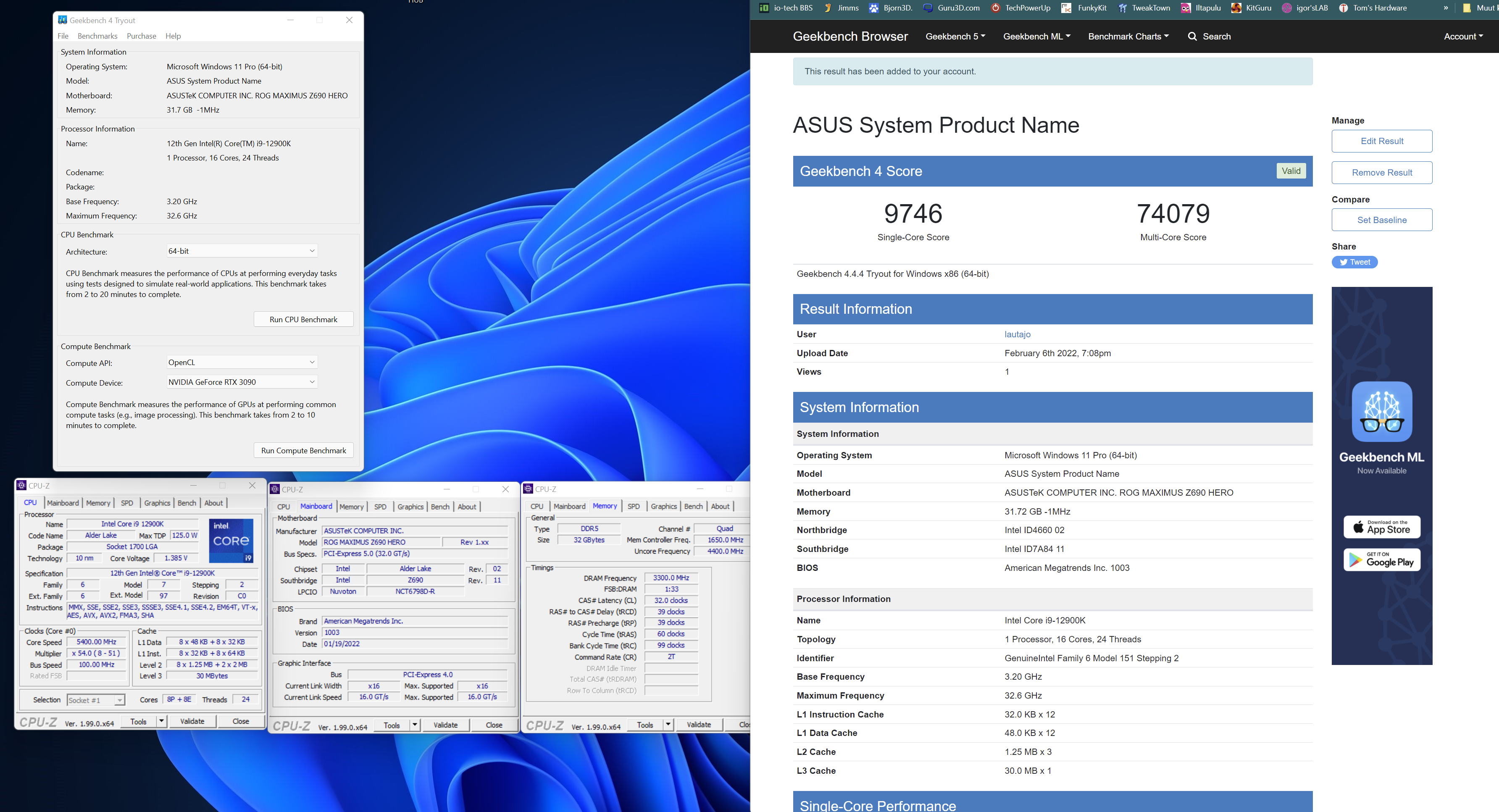Open Tools arrow in CPU-Z Mainboard window
Image resolution: width=1499 pixels, height=812 pixels.
pos(415,725)
